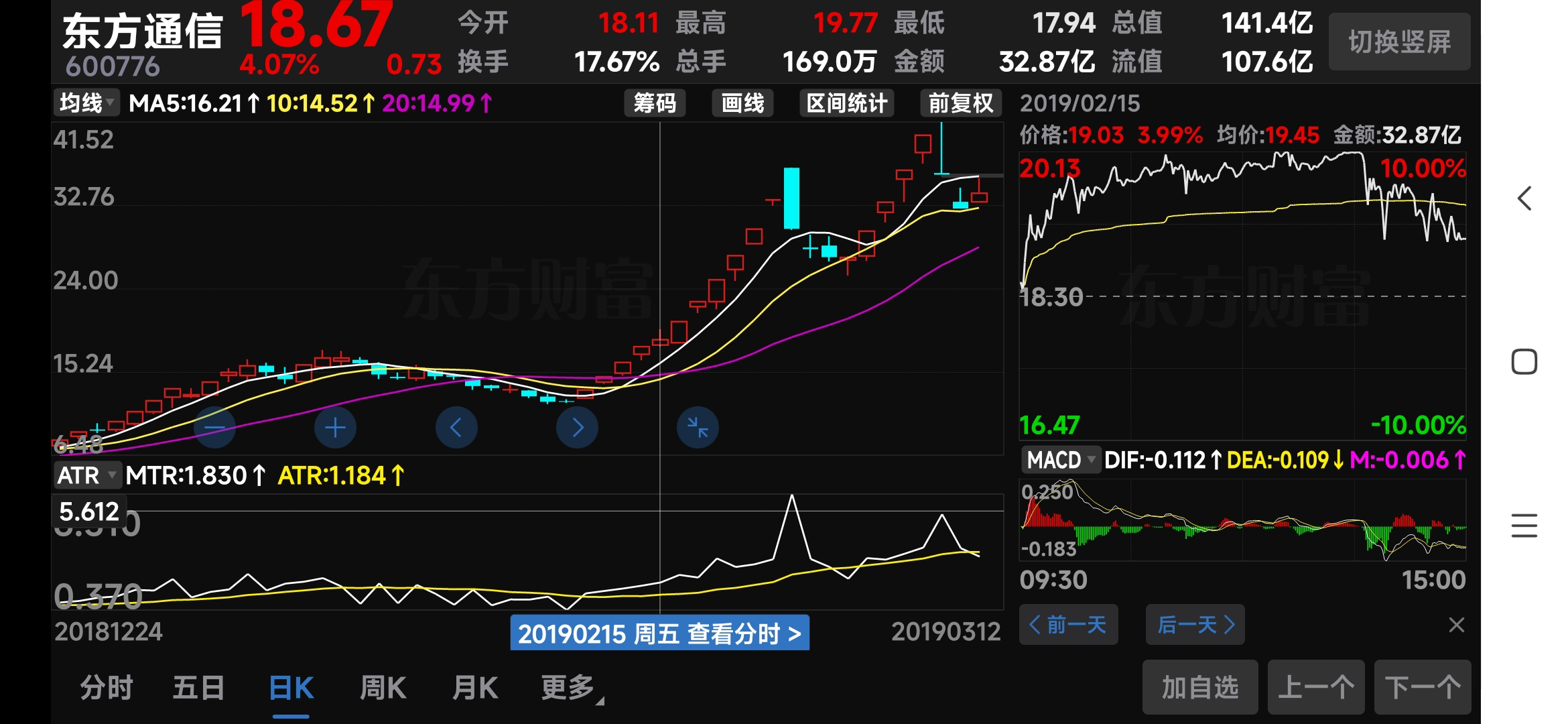
Task: Tap the collapse arrows circle icon
Action: pyautogui.click(x=698, y=428)
